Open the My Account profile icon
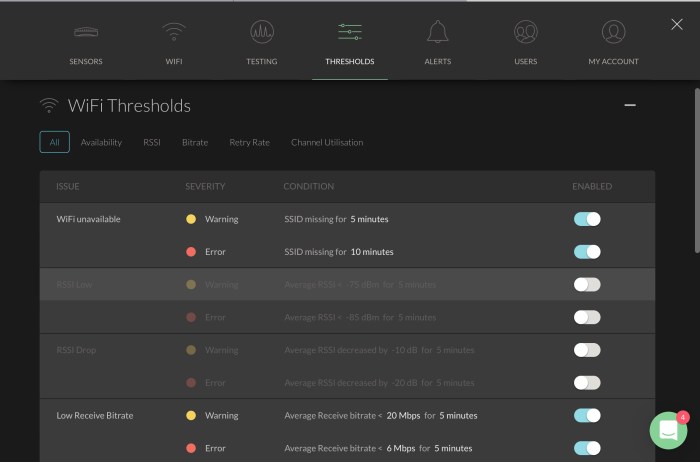Screen dimensions: 700x462 click(613, 33)
